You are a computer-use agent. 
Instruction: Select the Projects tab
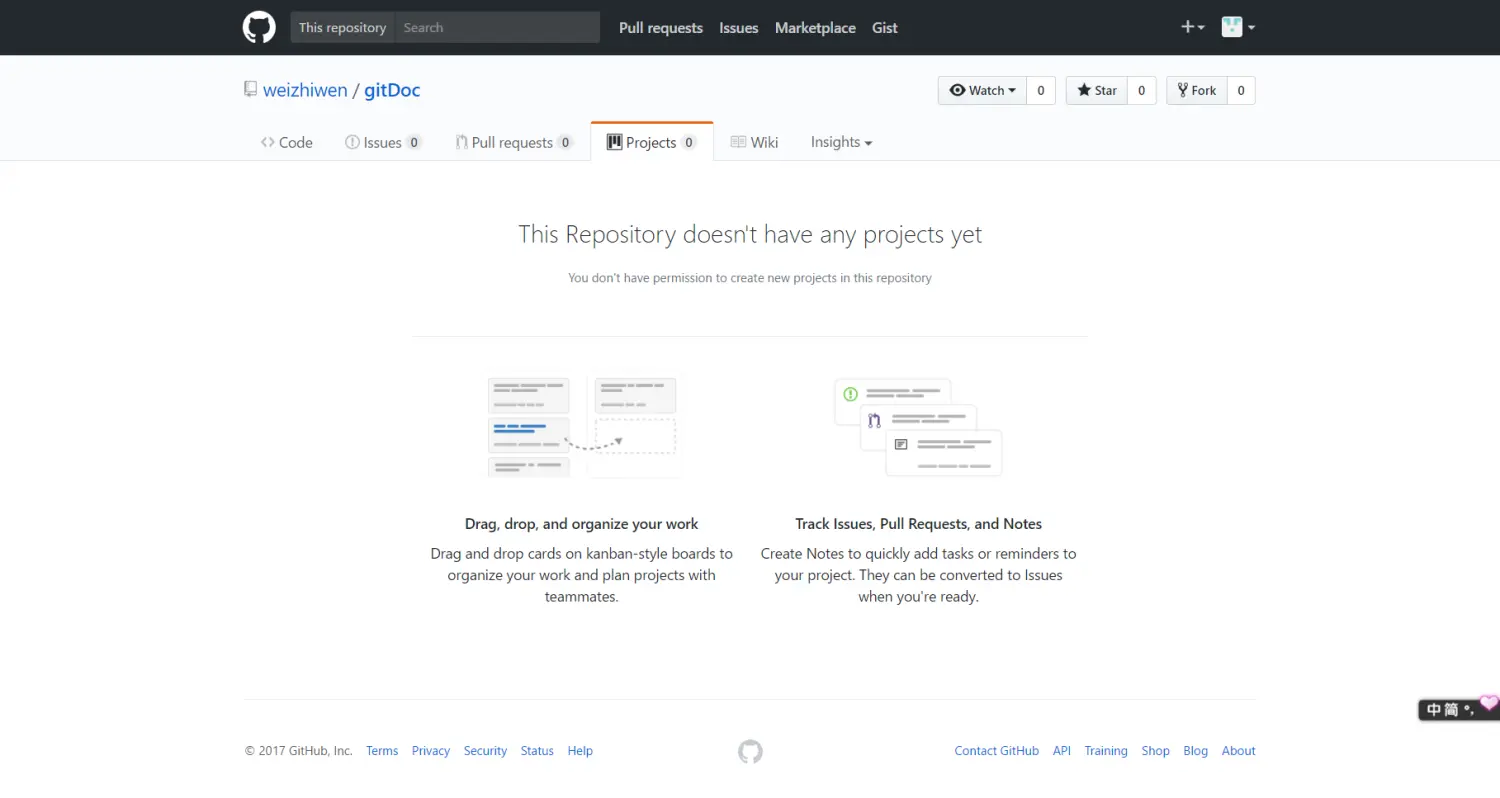coord(652,142)
